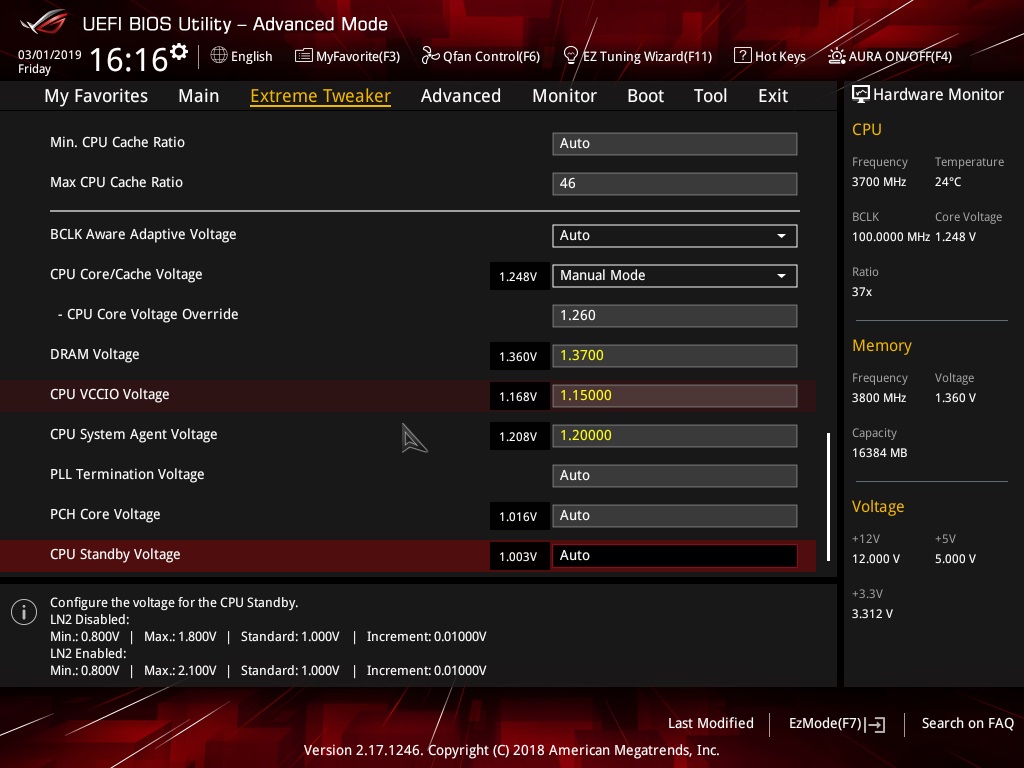This screenshot has width=1024, height=768.
Task: Click the Qfan Control fan icon
Action: 430,56
